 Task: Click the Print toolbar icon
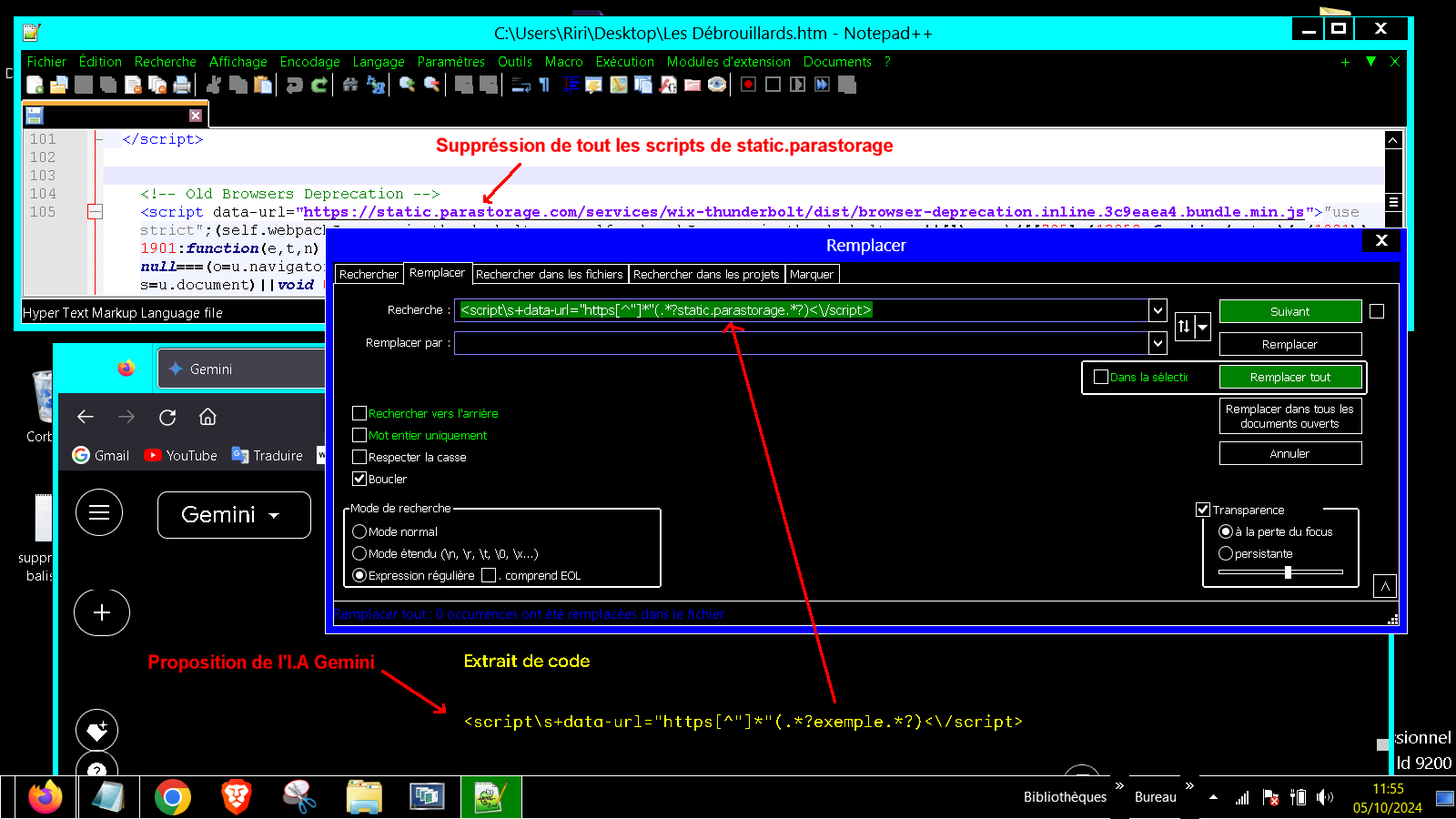click(x=182, y=85)
